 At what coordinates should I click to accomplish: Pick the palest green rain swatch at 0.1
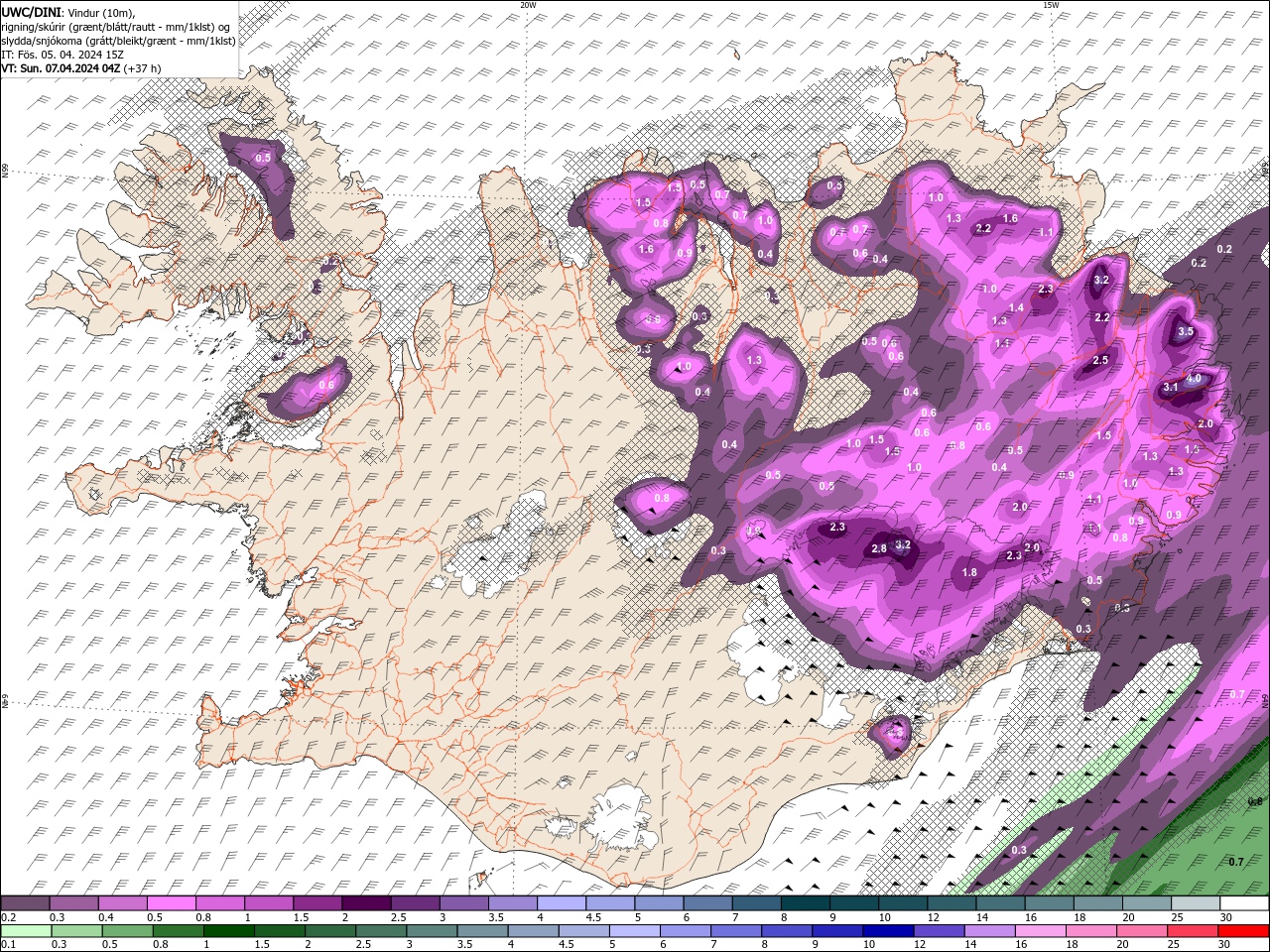(x=25, y=930)
